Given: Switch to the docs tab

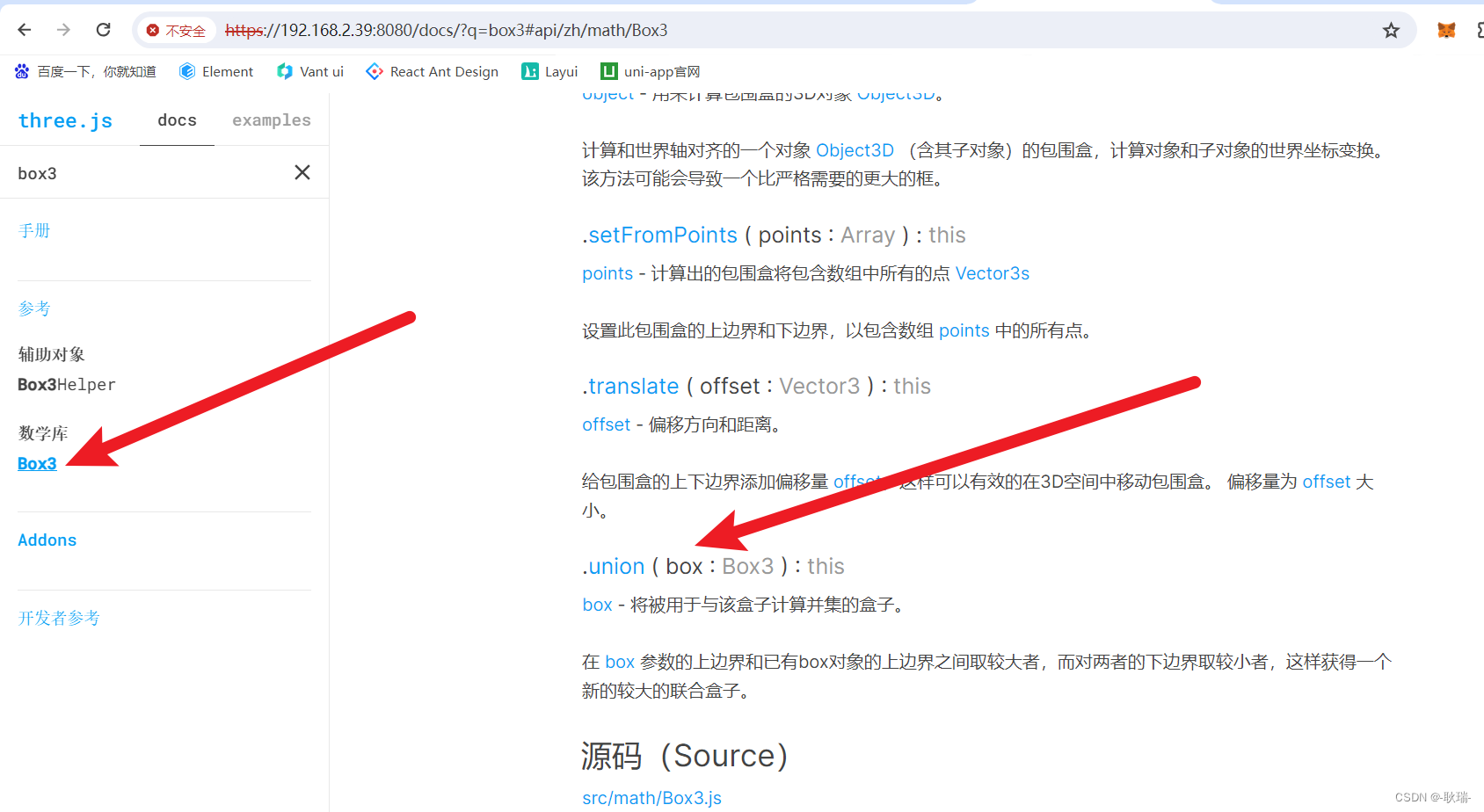Looking at the screenshot, I should tap(177, 120).
